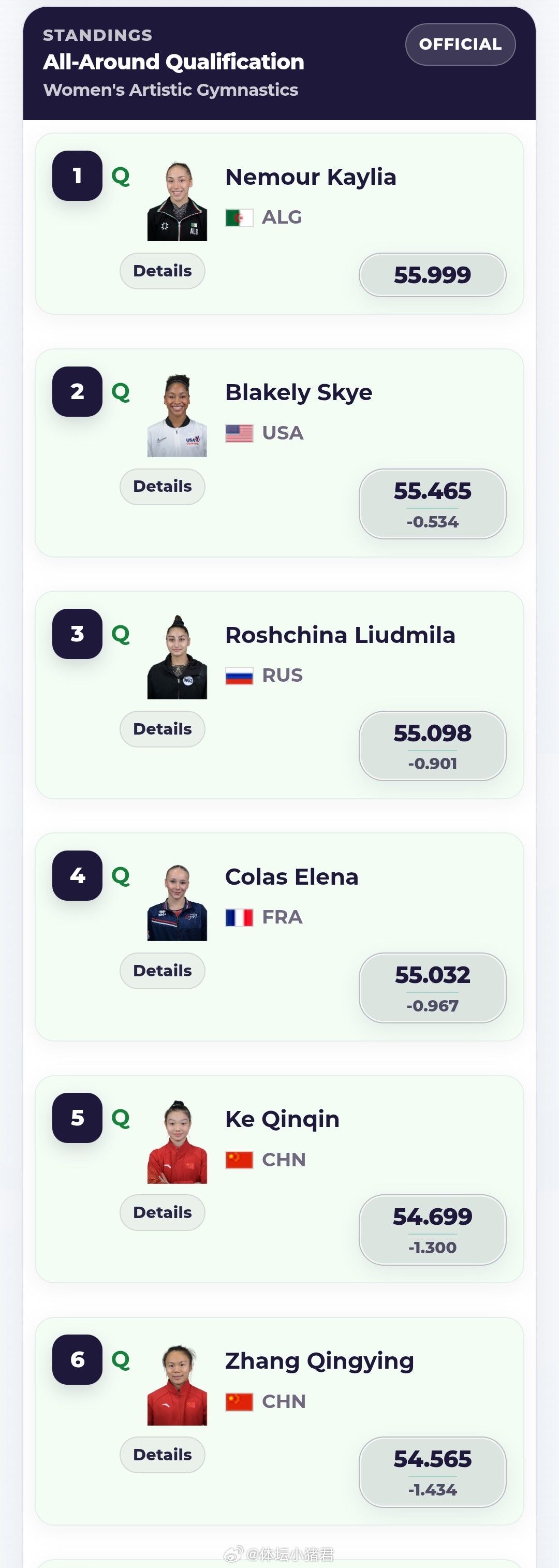Click the France flag next to FRA
Screen dimensions: 559x1568
click(239, 917)
